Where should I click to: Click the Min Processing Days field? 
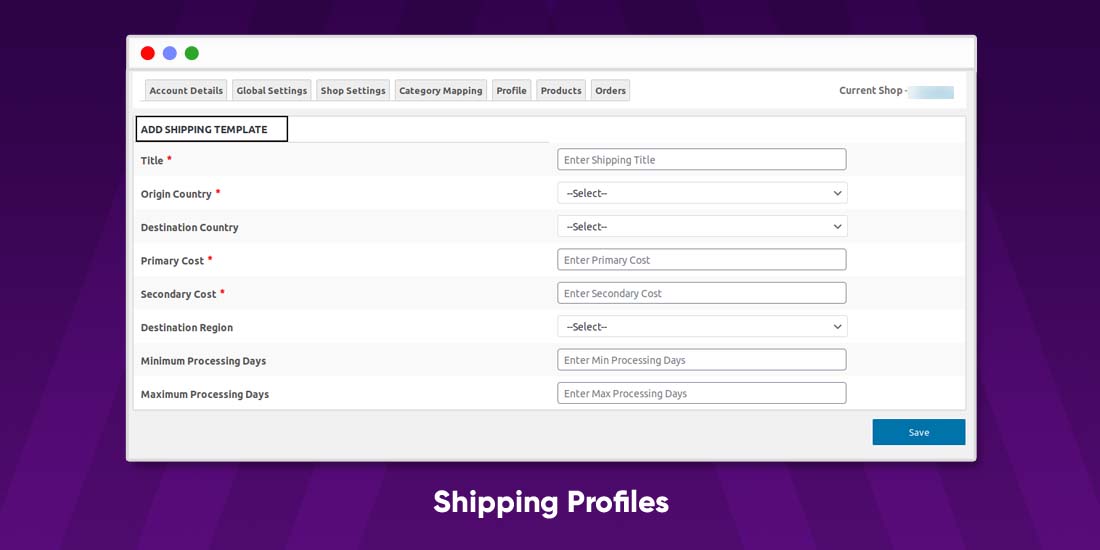pos(702,360)
